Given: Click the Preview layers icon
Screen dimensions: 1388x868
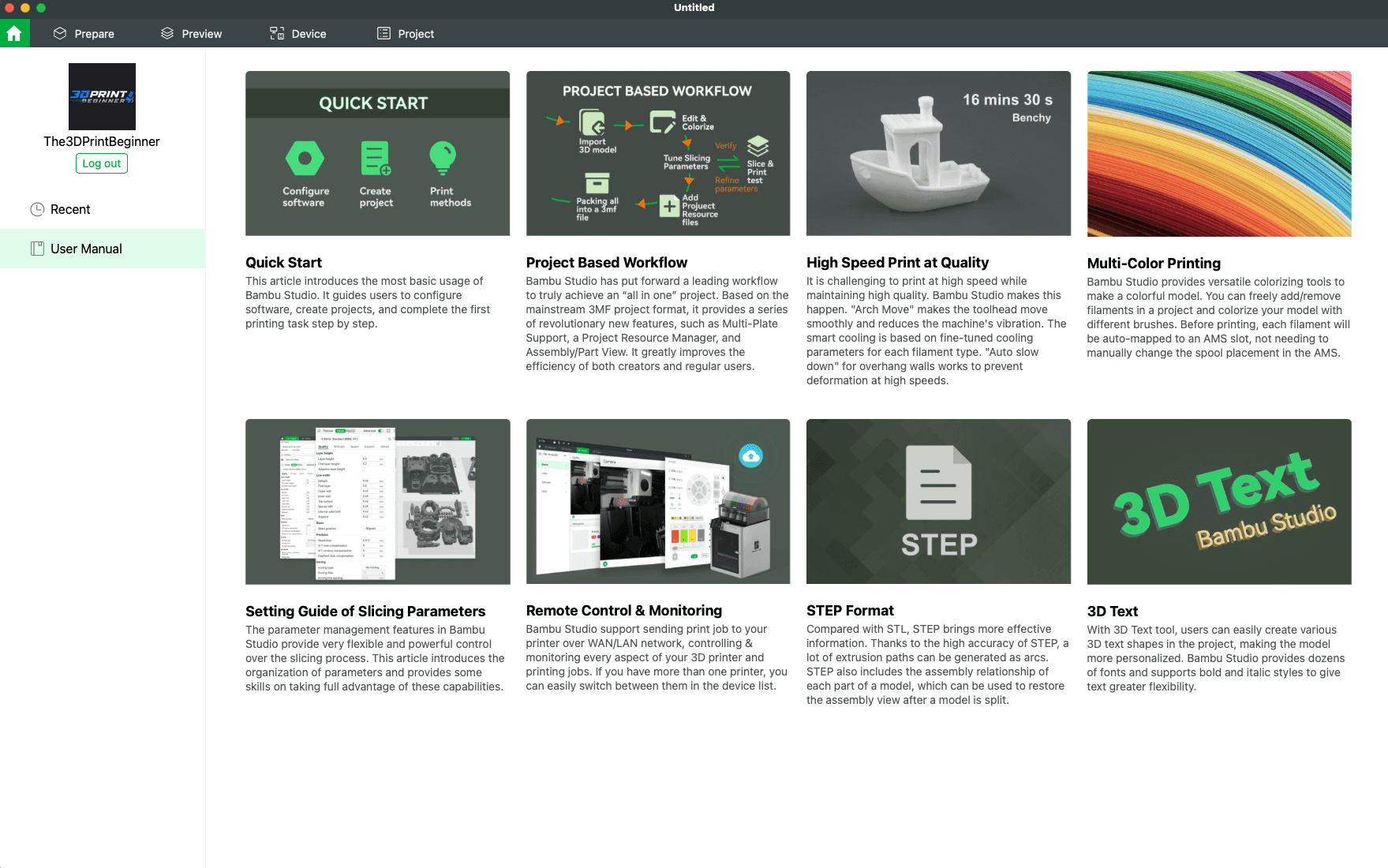Looking at the screenshot, I should point(167,34).
